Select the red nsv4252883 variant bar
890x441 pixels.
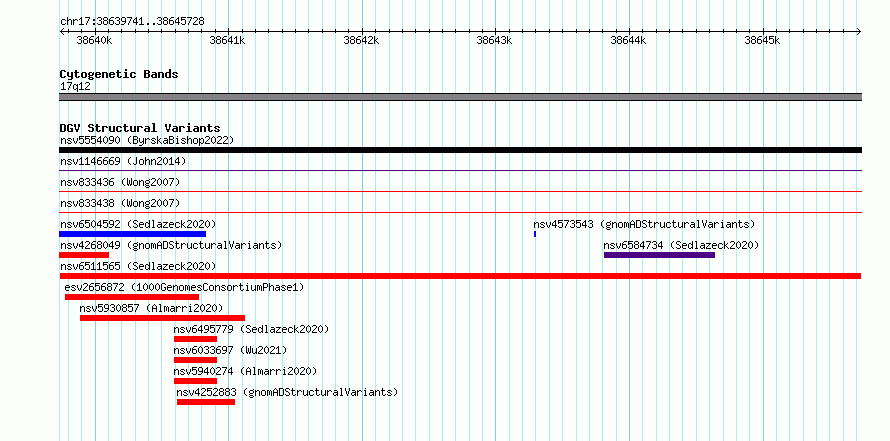205,402
